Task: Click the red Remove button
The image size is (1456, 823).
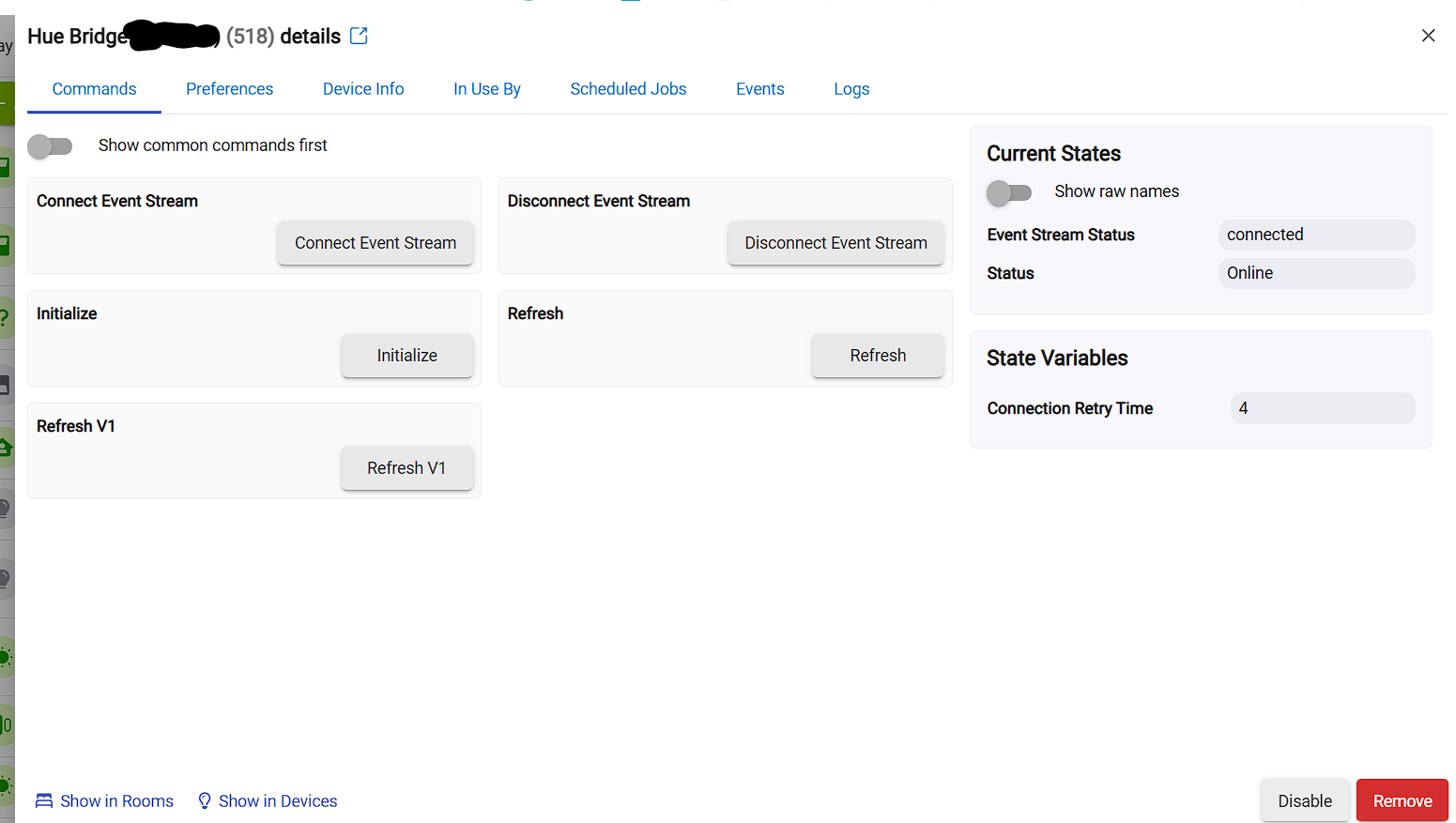Action: coord(1402,800)
